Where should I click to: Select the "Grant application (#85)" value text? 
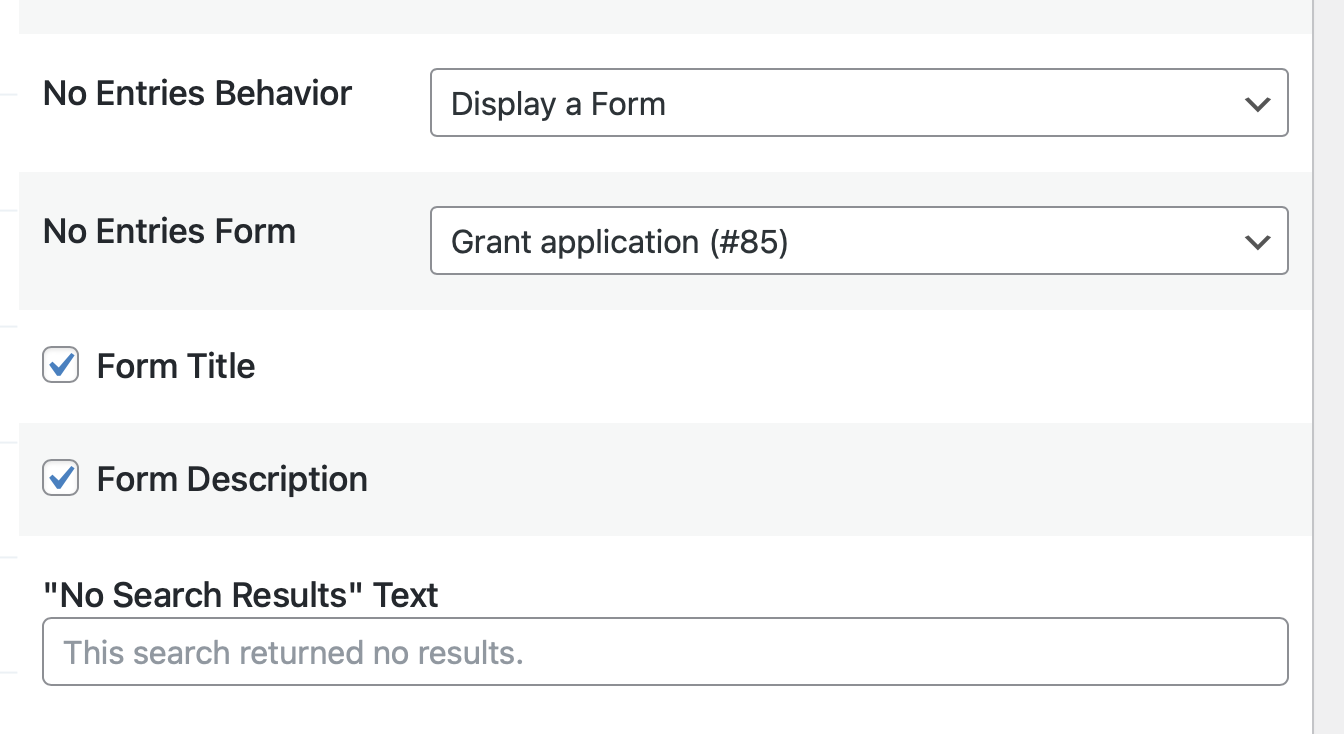(619, 242)
